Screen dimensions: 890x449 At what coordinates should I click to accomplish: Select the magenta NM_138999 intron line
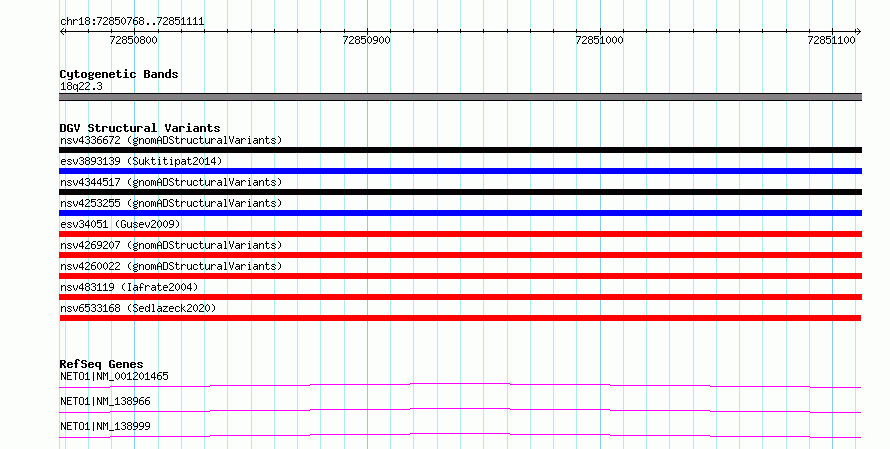point(460,436)
